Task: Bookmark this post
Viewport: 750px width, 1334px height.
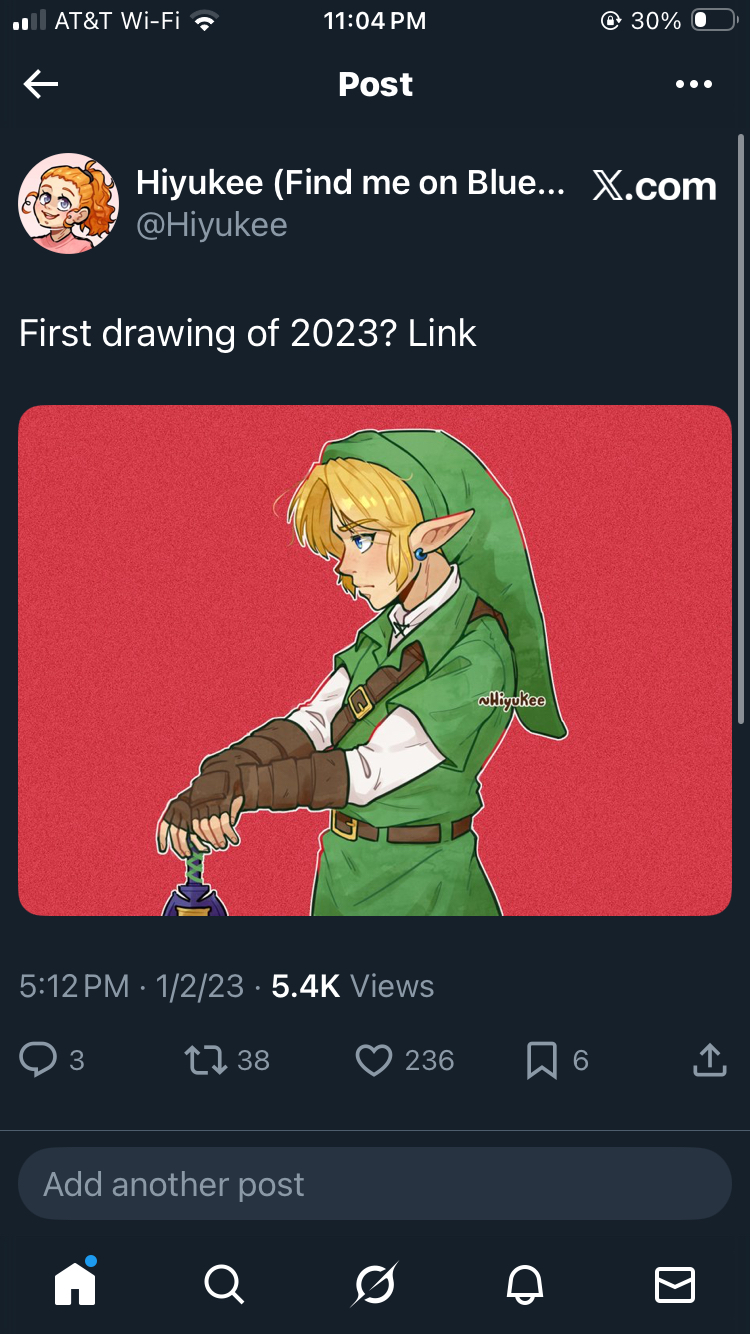Action: tap(541, 1060)
